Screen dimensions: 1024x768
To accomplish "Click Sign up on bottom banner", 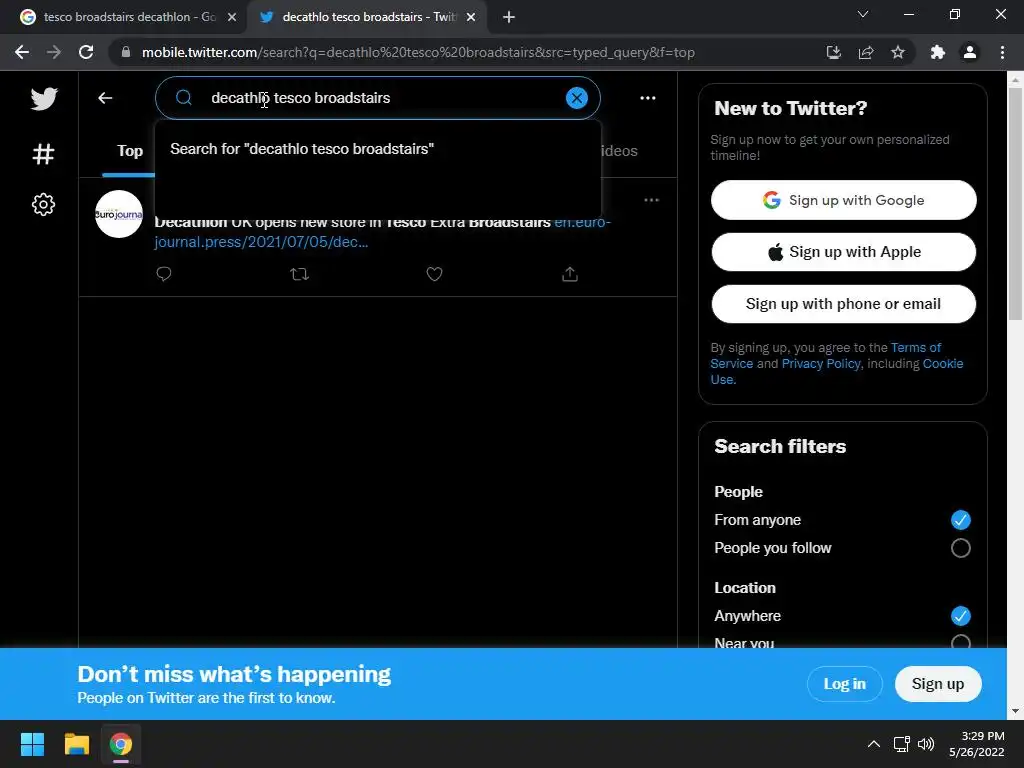I will (x=938, y=684).
